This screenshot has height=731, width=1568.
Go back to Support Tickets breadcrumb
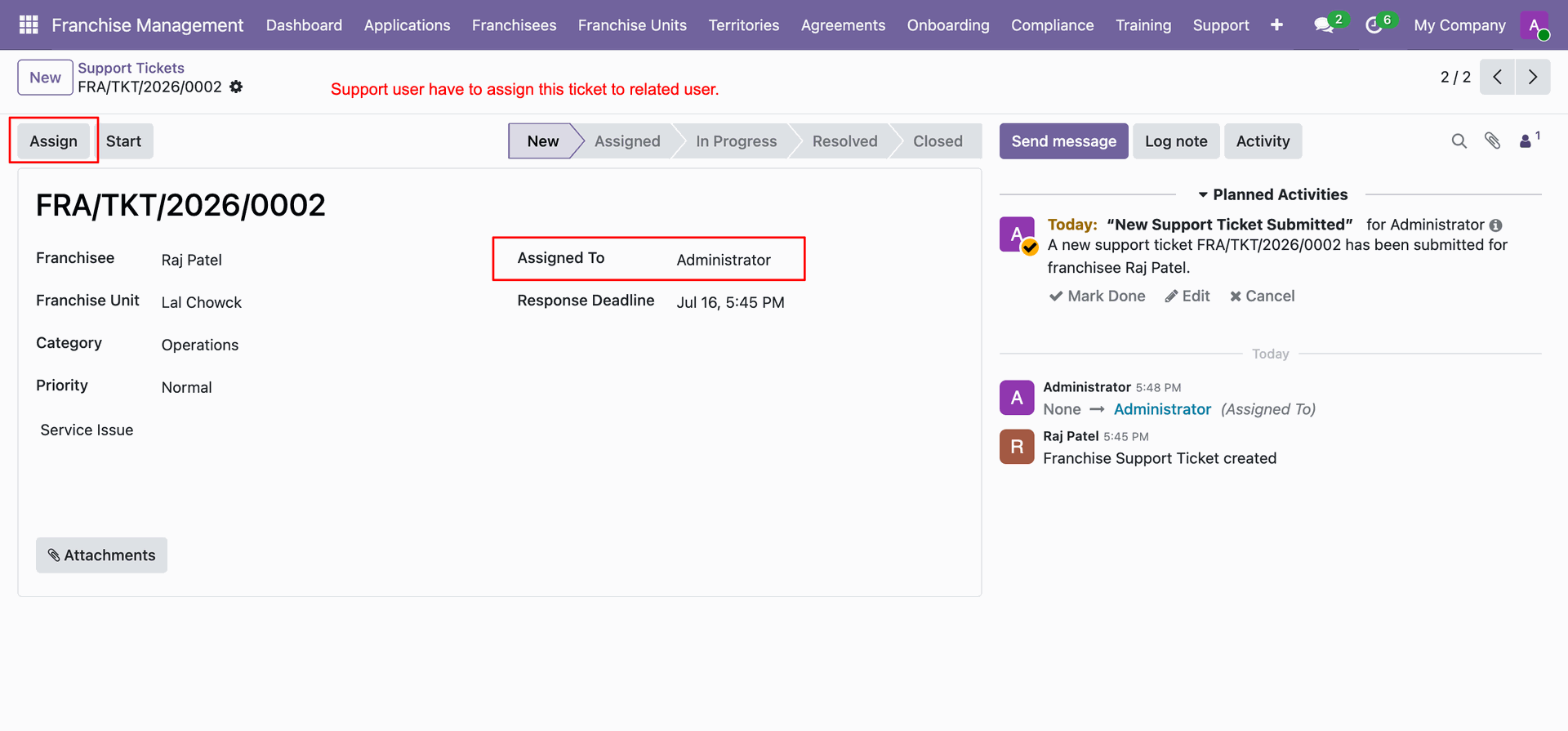pyautogui.click(x=131, y=68)
